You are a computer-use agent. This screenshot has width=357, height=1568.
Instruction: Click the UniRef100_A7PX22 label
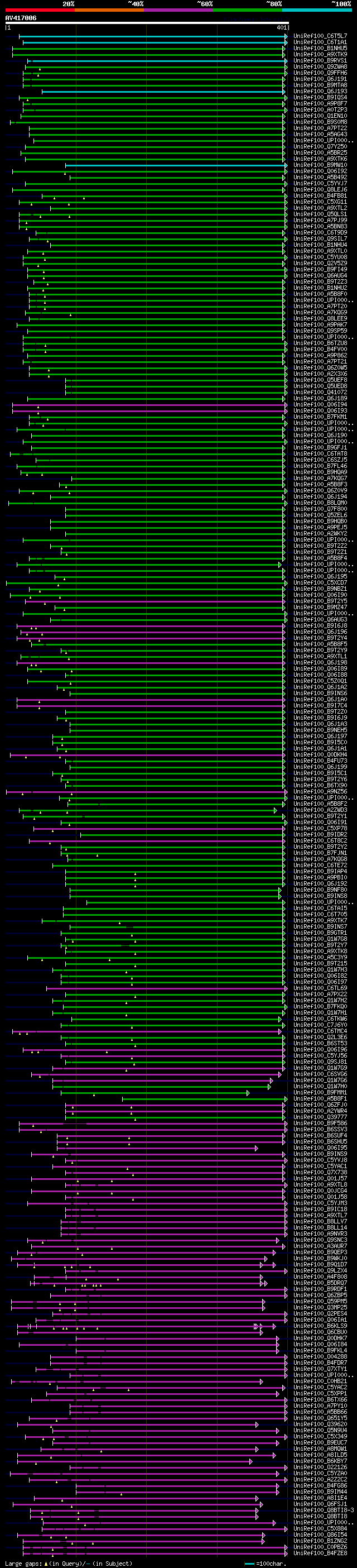point(321,994)
